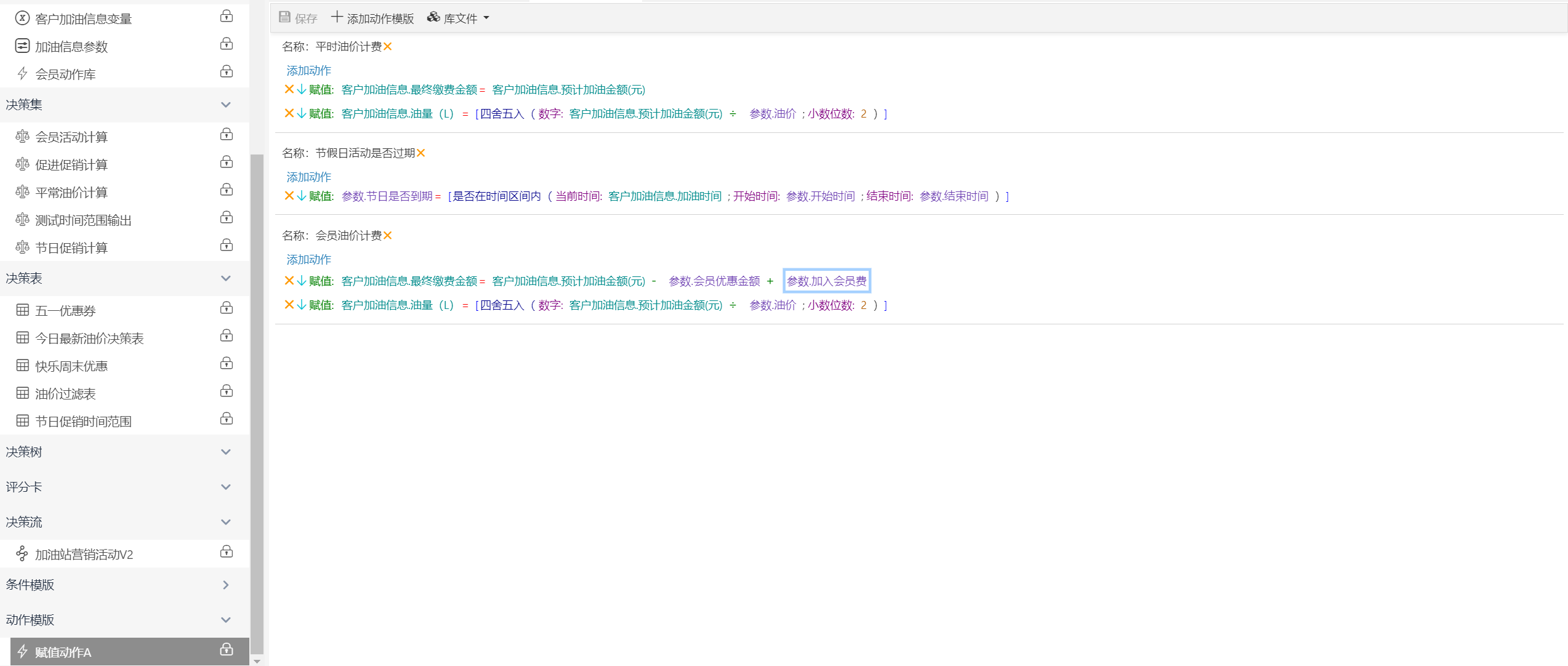The width and height of the screenshot is (1568, 666).
Task: Toggle the lock icon next to 五一优惠券
Action: (x=227, y=308)
